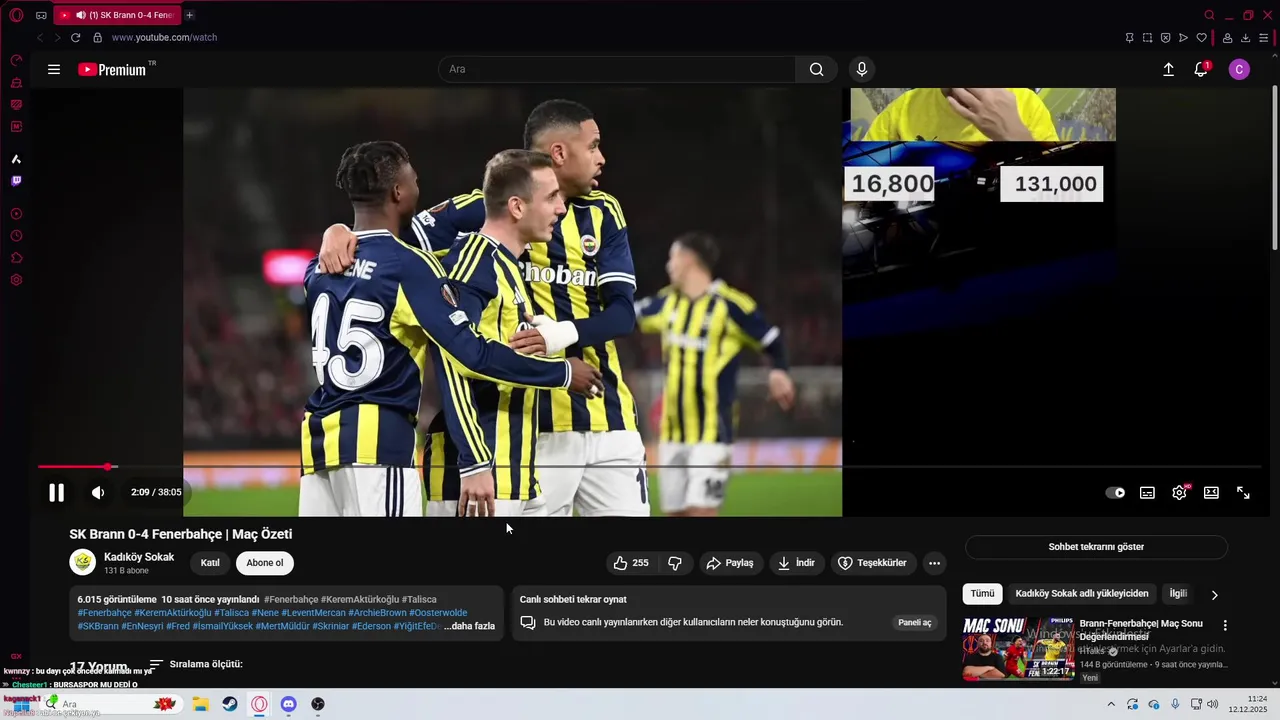Open ad blocker shield in address bar

point(1165,38)
